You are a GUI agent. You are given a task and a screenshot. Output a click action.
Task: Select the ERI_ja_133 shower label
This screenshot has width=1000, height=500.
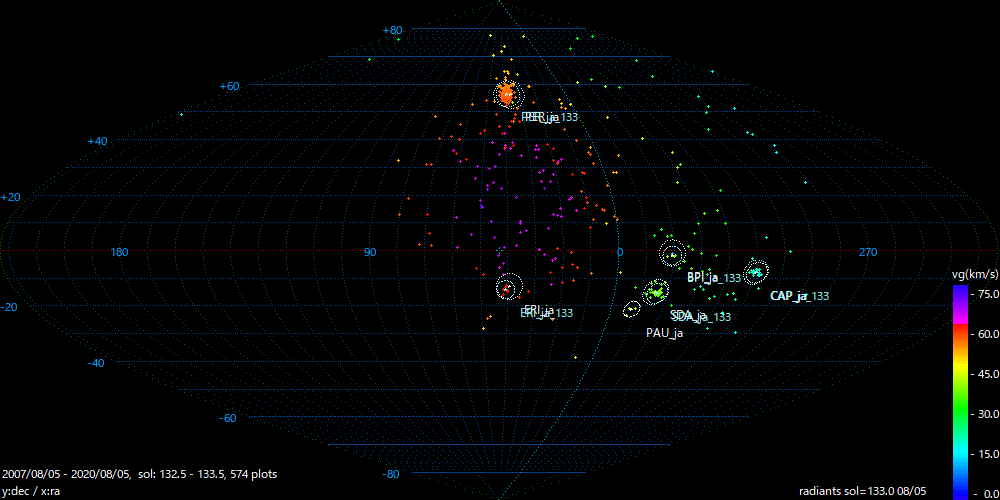click(x=546, y=312)
